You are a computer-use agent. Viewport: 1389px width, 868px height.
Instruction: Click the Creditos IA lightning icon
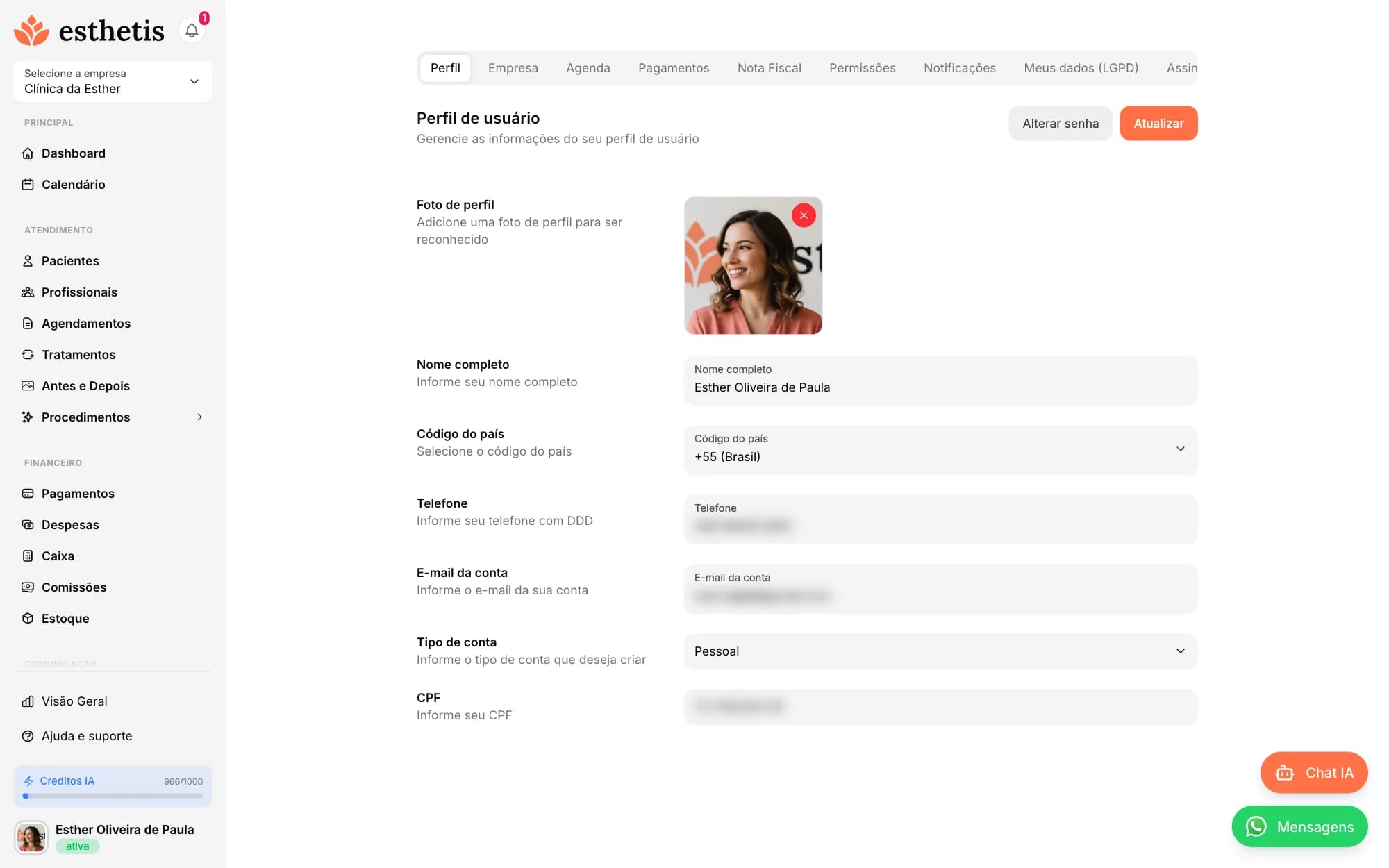tap(28, 781)
